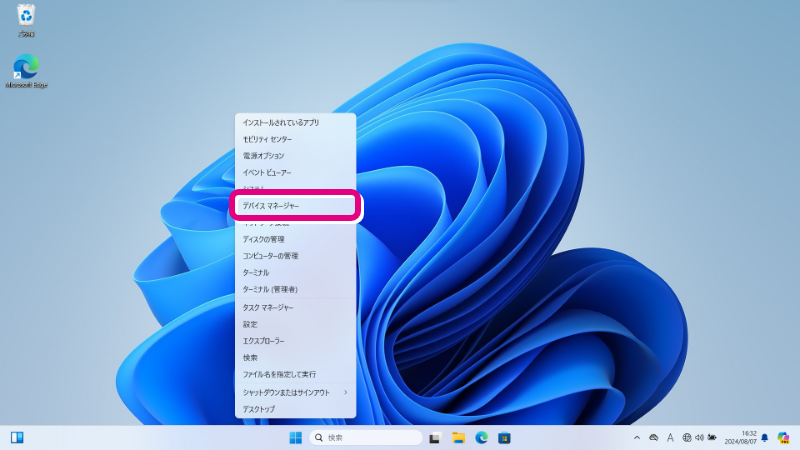Click the Task View taskbar icon
Image resolution: width=800 pixels, height=450 pixels.
[435, 438]
